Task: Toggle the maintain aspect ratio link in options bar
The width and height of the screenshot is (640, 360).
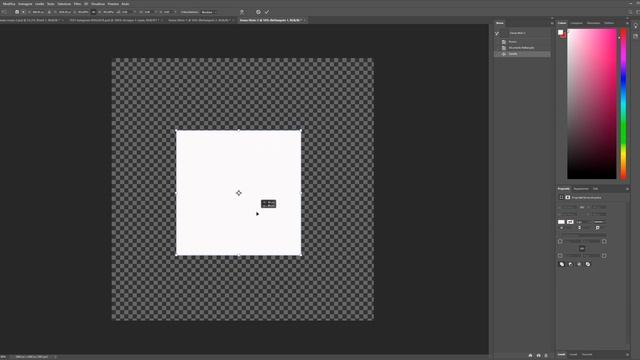Action: (93, 12)
